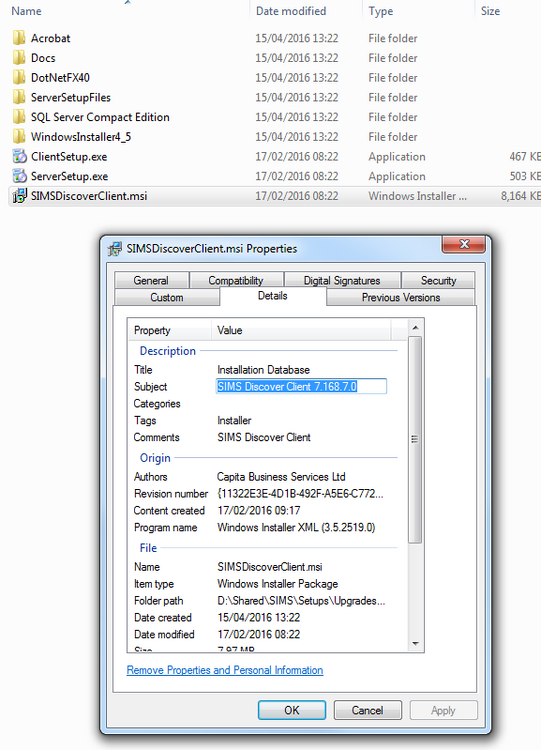Select the Docs folder icon
Image resolution: width=541 pixels, height=750 pixels.
point(19,57)
